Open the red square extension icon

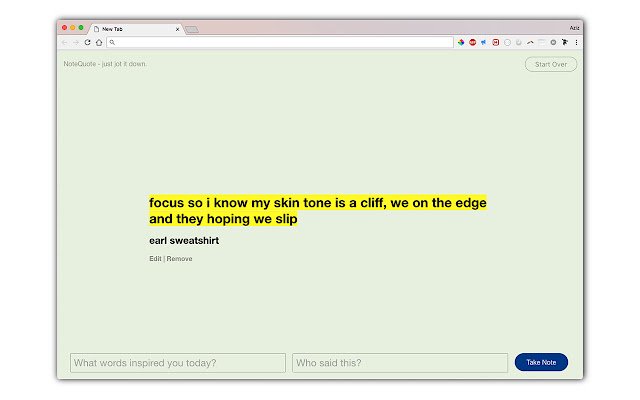[496, 42]
